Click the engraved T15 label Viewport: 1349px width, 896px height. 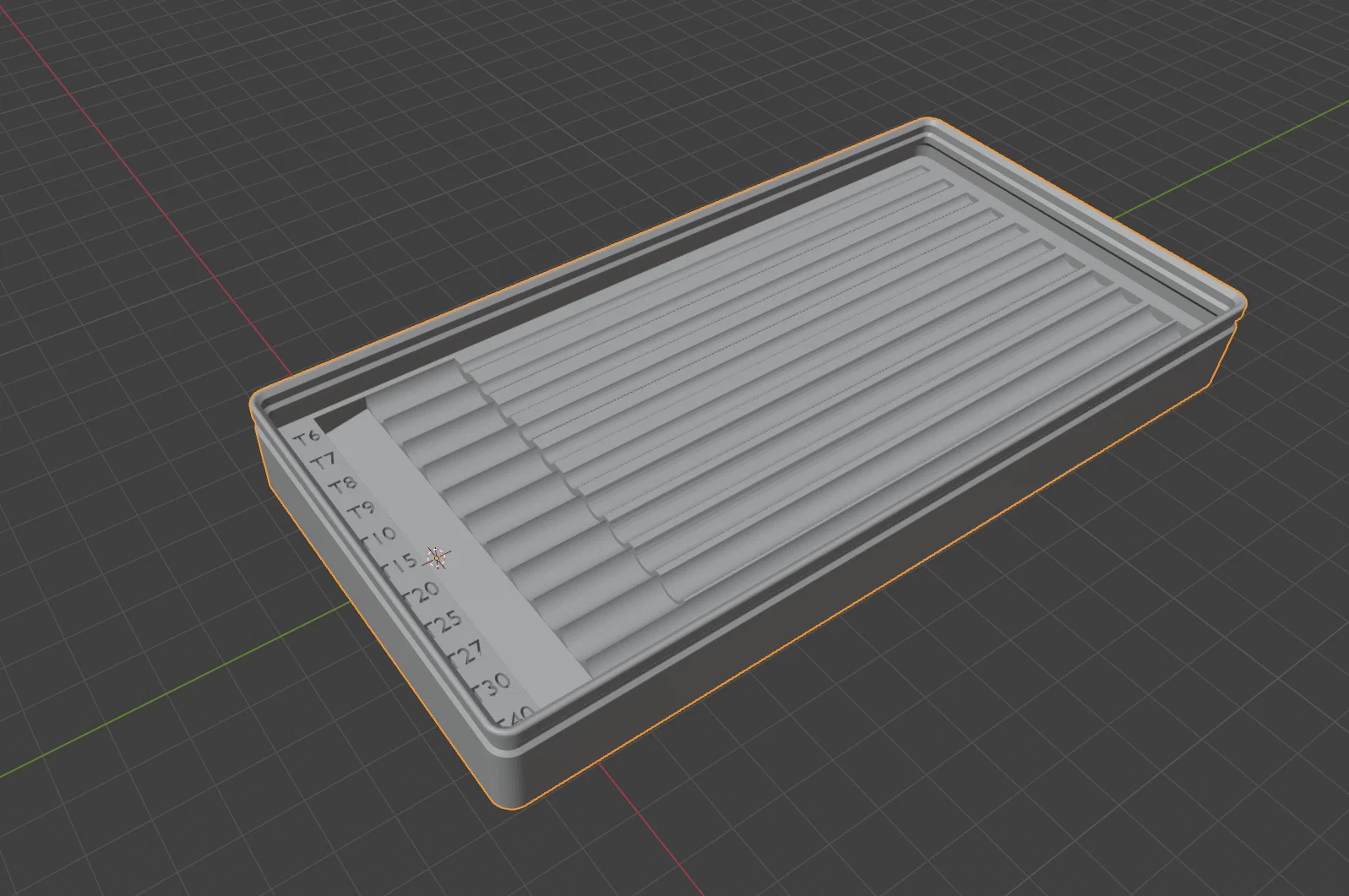400,562
